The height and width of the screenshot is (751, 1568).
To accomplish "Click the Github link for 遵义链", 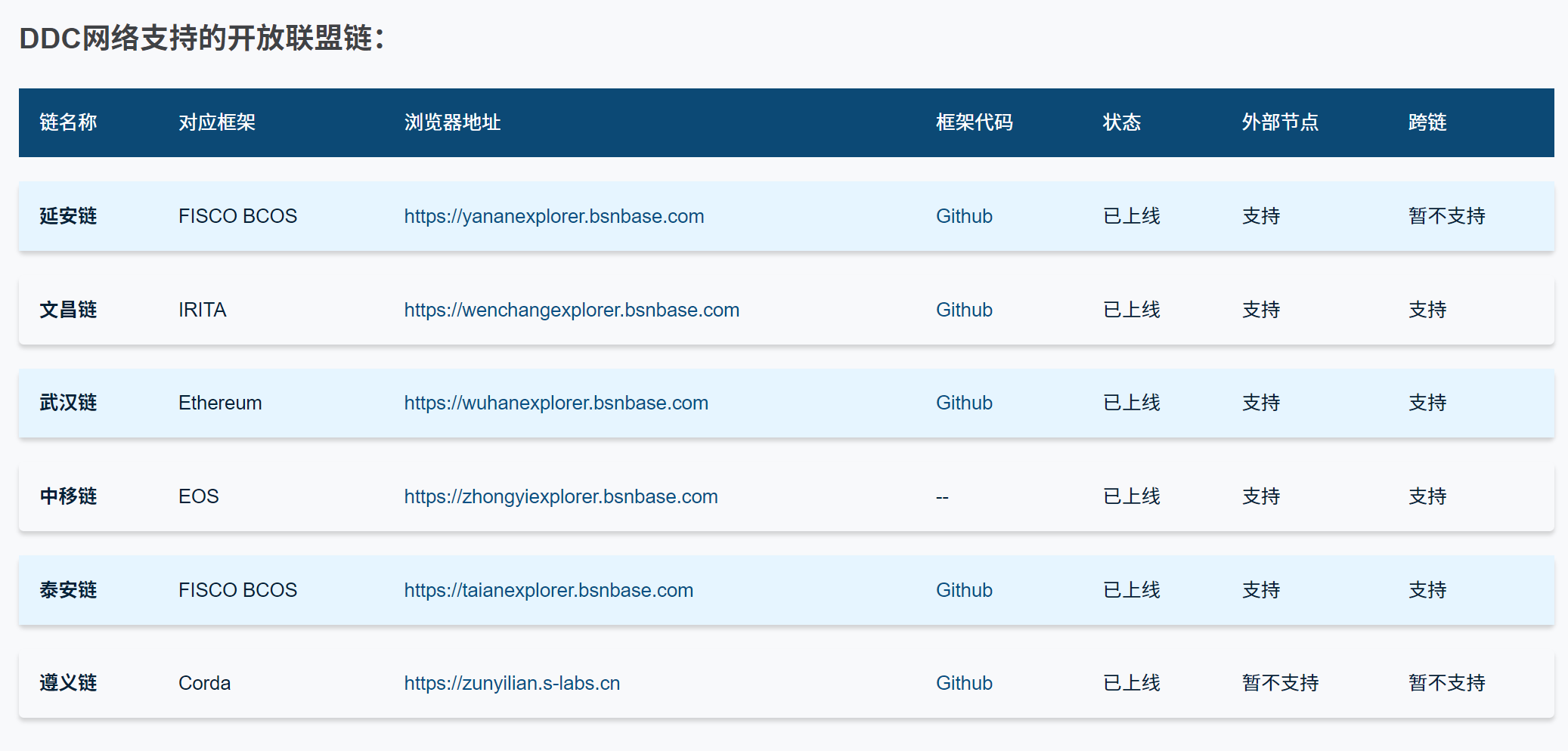I will click(963, 683).
